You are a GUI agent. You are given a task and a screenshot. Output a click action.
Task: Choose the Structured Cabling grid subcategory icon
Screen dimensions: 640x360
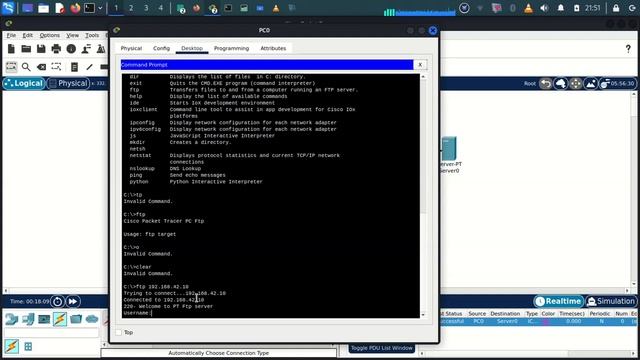[28, 347]
